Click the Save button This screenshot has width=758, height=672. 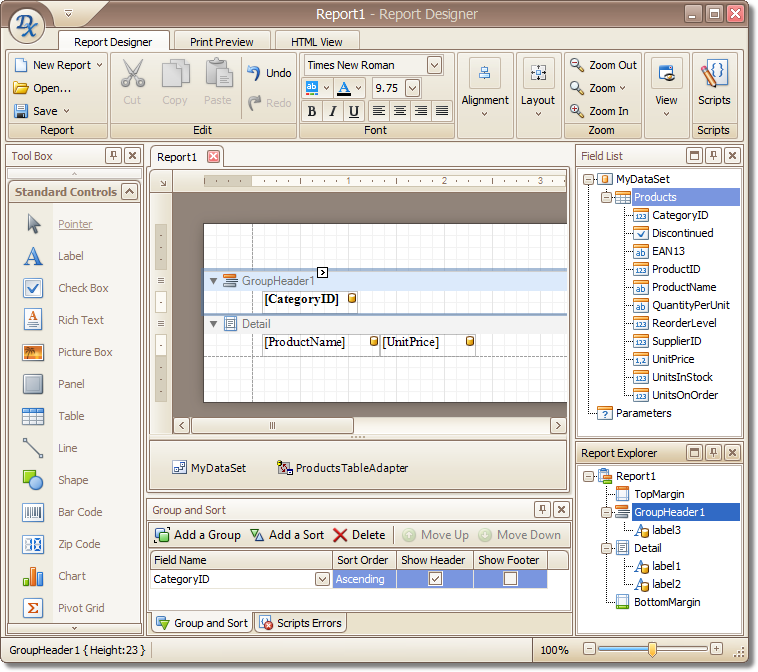36,111
